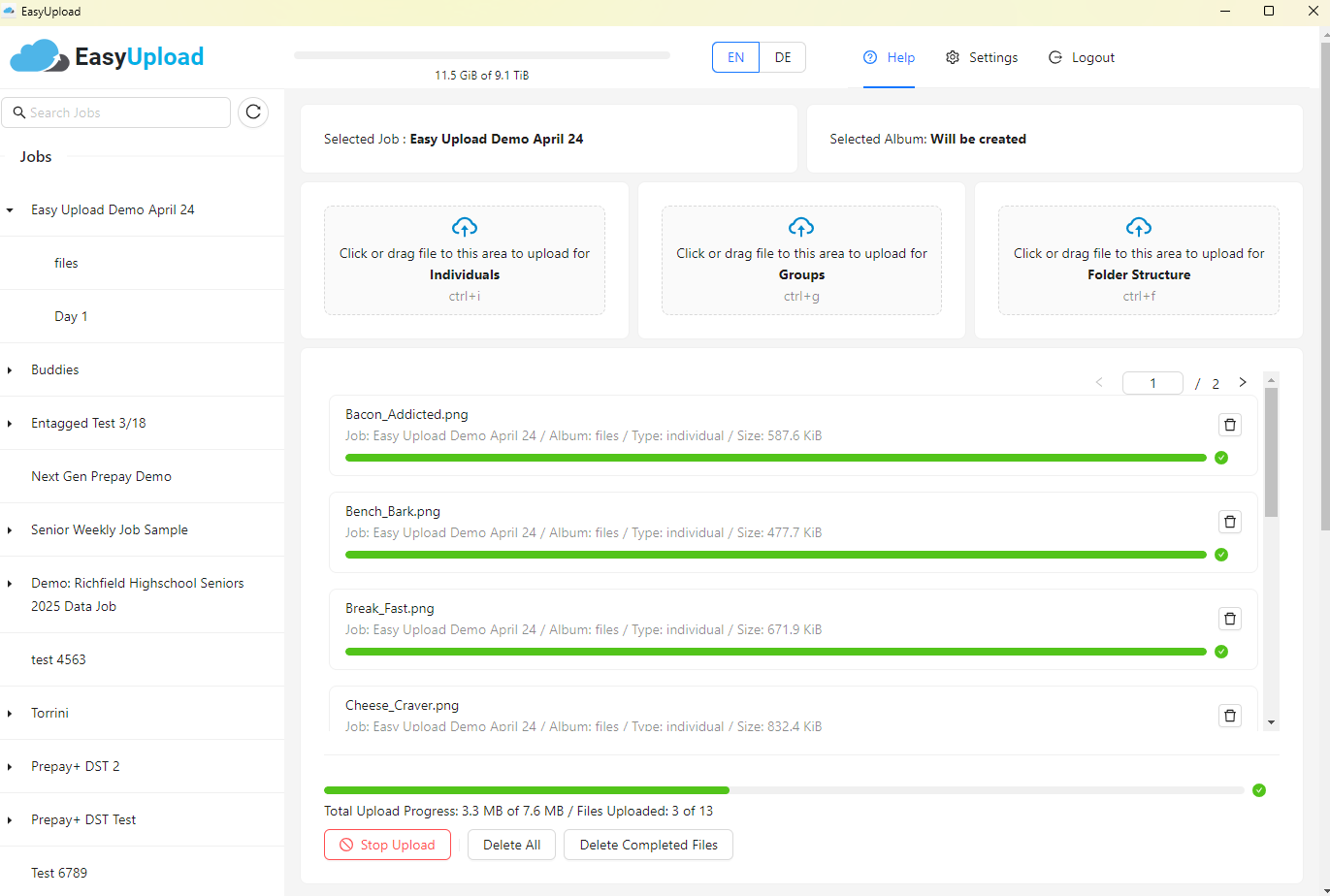
Task: Click the Cheese_Craver.png file name
Action: click(x=402, y=705)
